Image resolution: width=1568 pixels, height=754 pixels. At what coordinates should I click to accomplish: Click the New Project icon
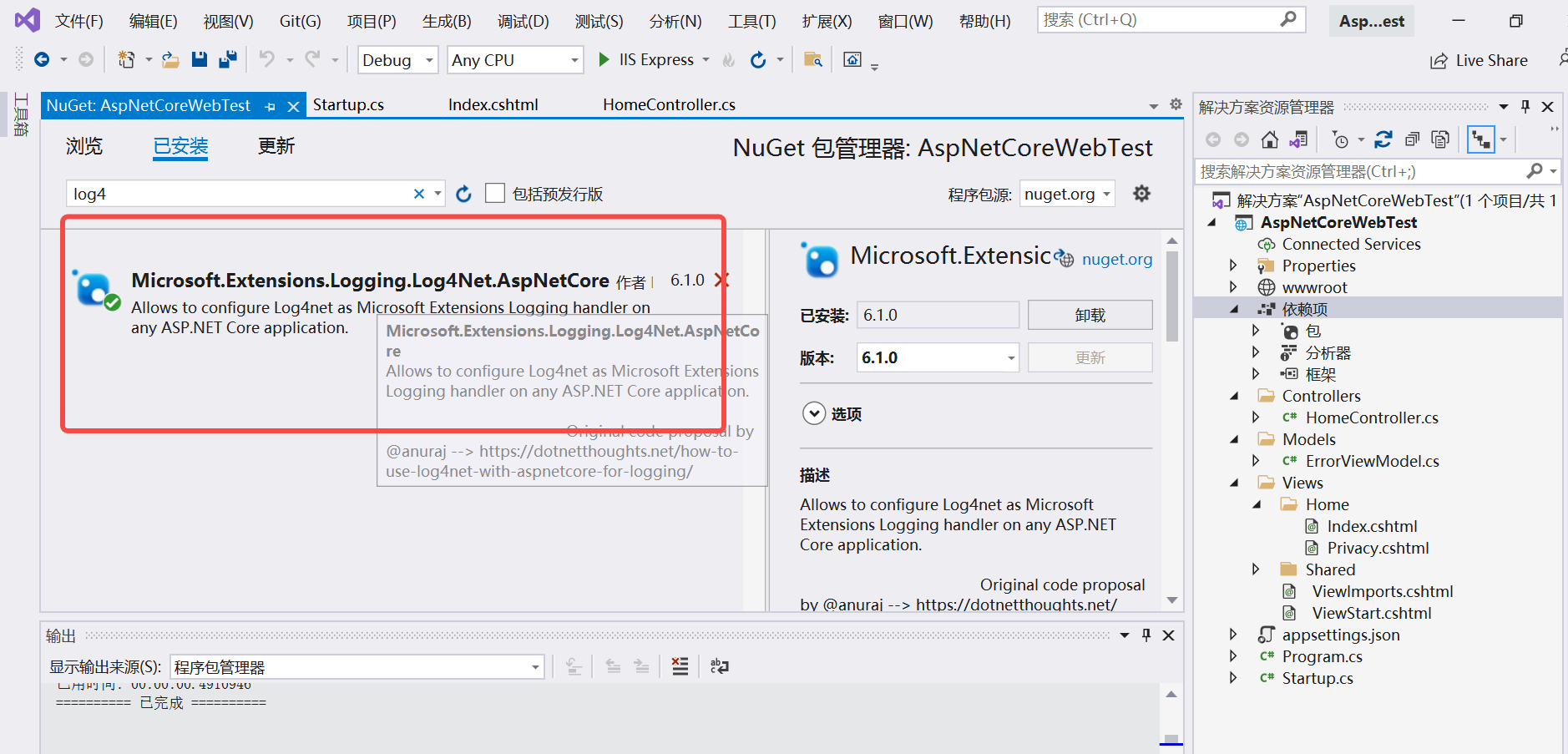126,59
